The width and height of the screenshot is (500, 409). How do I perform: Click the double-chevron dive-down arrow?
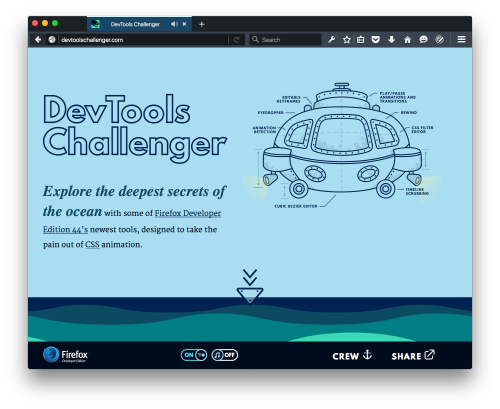(x=250, y=287)
